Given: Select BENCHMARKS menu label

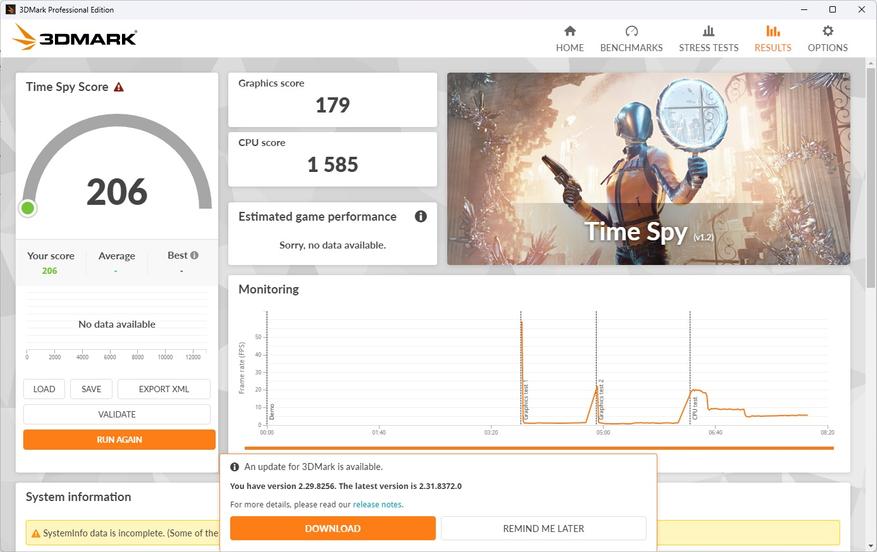Looking at the screenshot, I should point(631,48).
